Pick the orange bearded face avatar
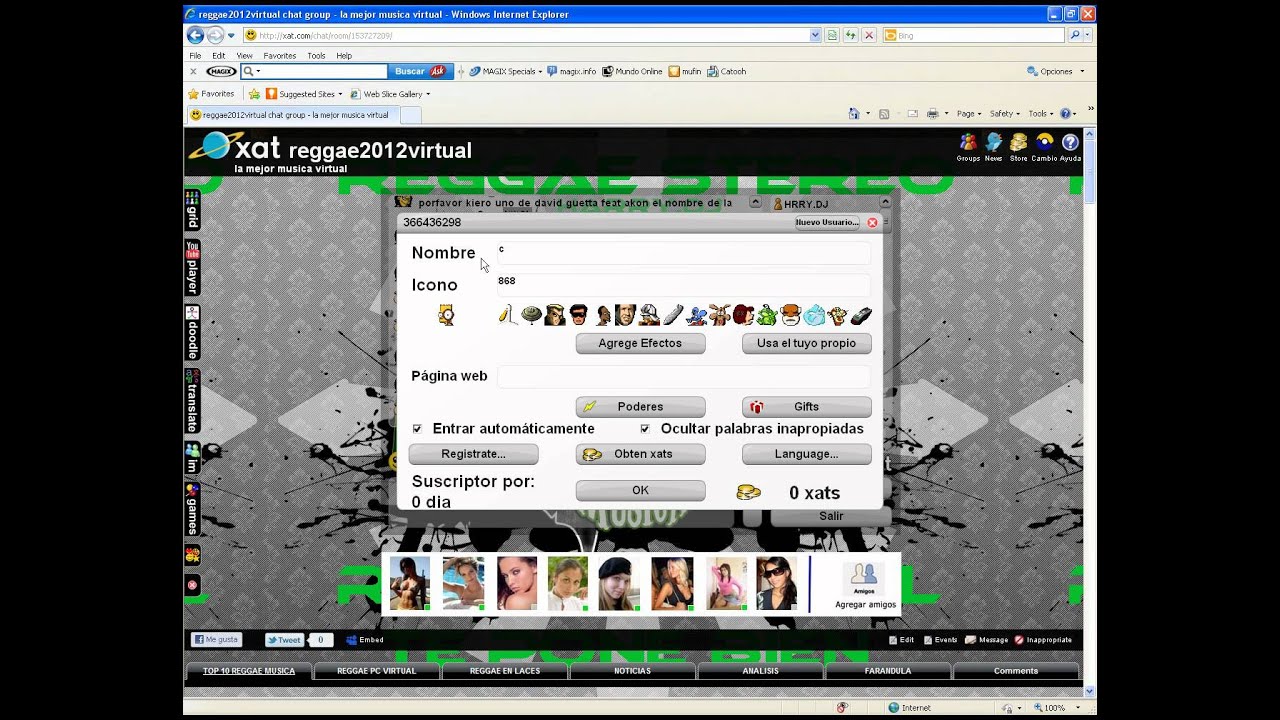 coord(790,315)
